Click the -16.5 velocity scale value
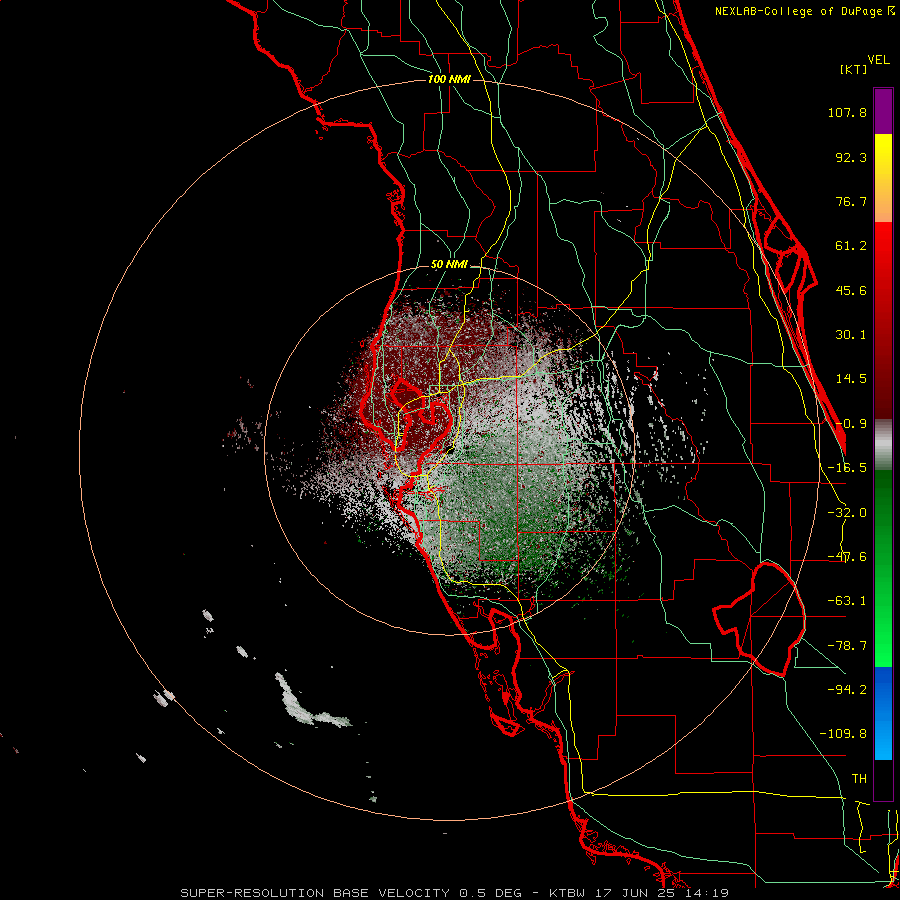Viewport: 900px width, 900px height. coord(847,468)
